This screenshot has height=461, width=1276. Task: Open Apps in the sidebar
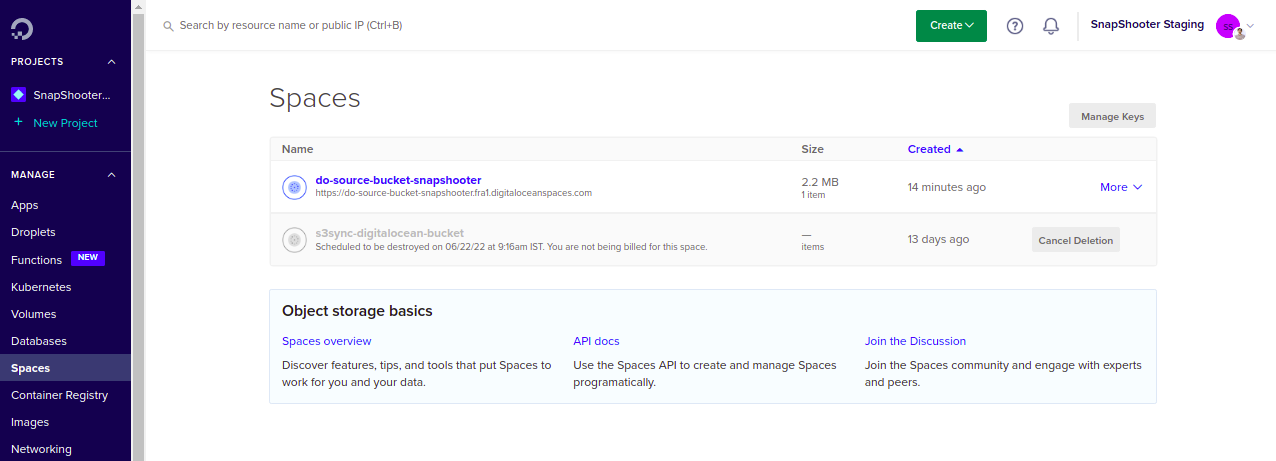pyautogui.click(x=25, y=205)
